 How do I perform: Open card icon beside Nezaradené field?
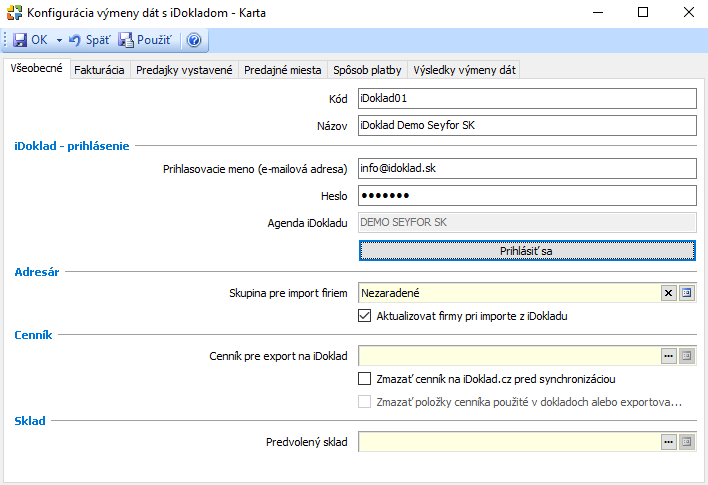coord(686,293)
